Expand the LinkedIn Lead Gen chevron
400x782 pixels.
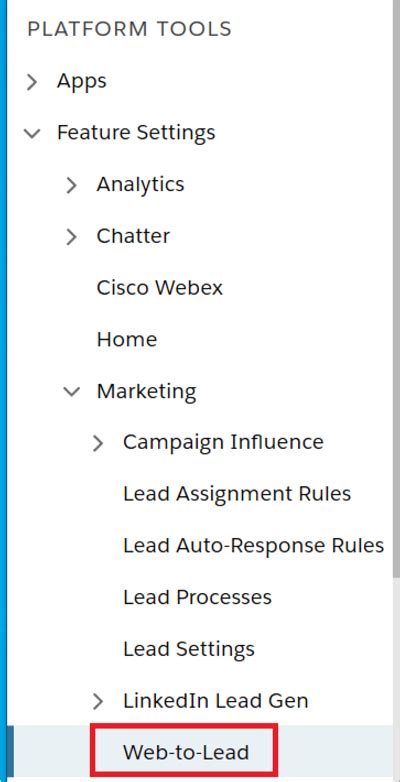[x=98, y=701]
